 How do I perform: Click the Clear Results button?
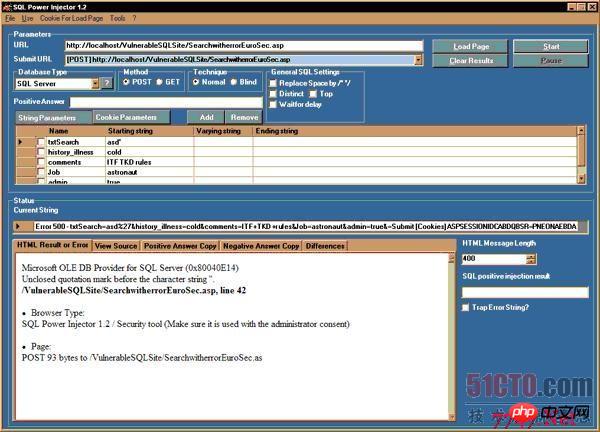(471, 60)
